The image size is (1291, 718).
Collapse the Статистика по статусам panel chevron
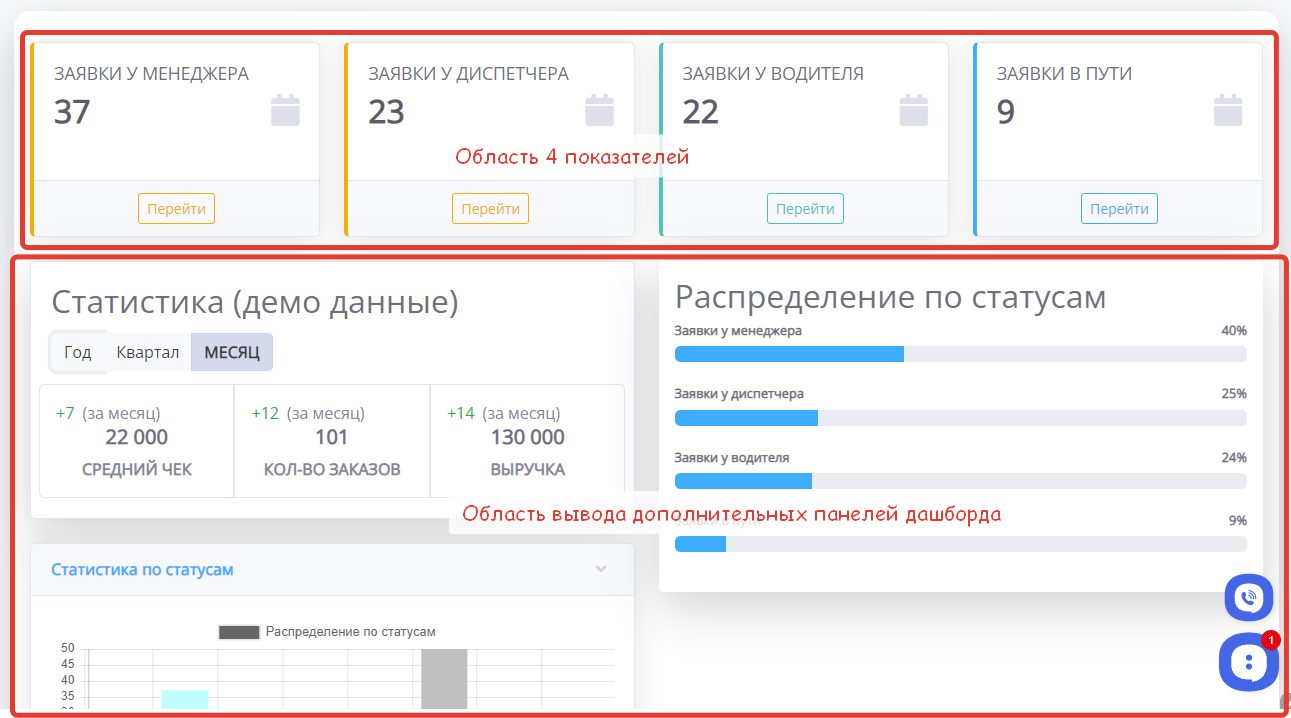[601, 569]
